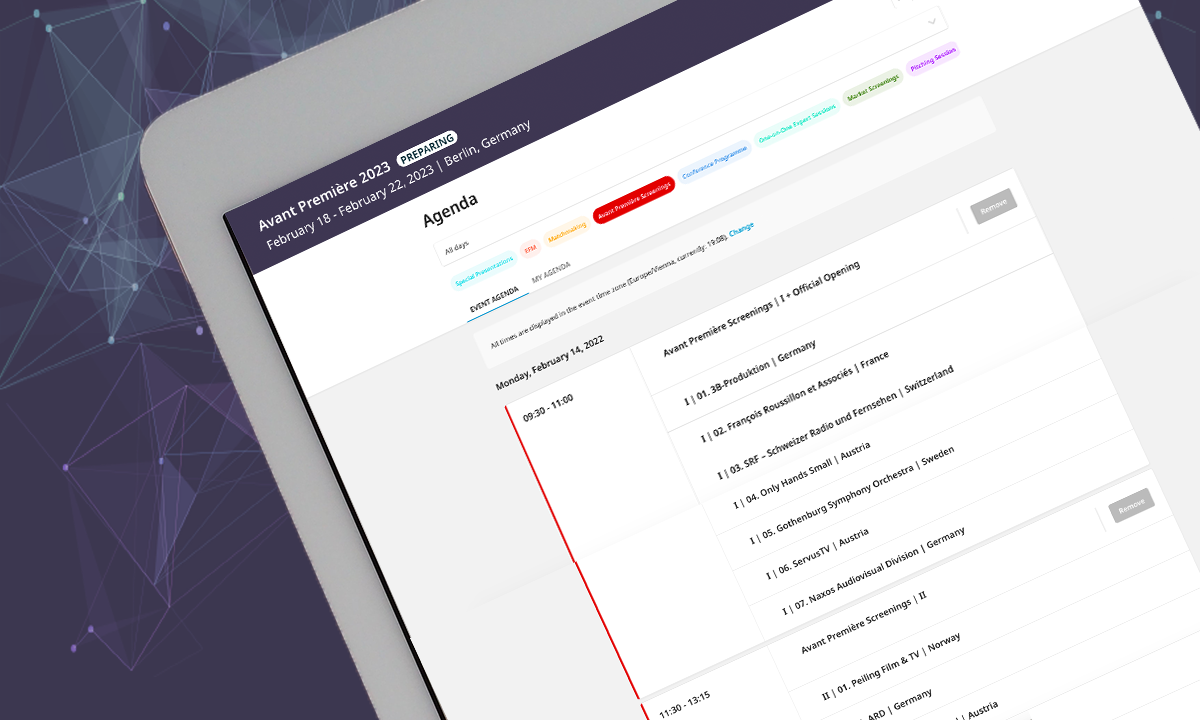Open the Naxos Audiovisual Division entry
Image resolution: width=1200 pixels, height=720 pixels.
tap(873, 572)
